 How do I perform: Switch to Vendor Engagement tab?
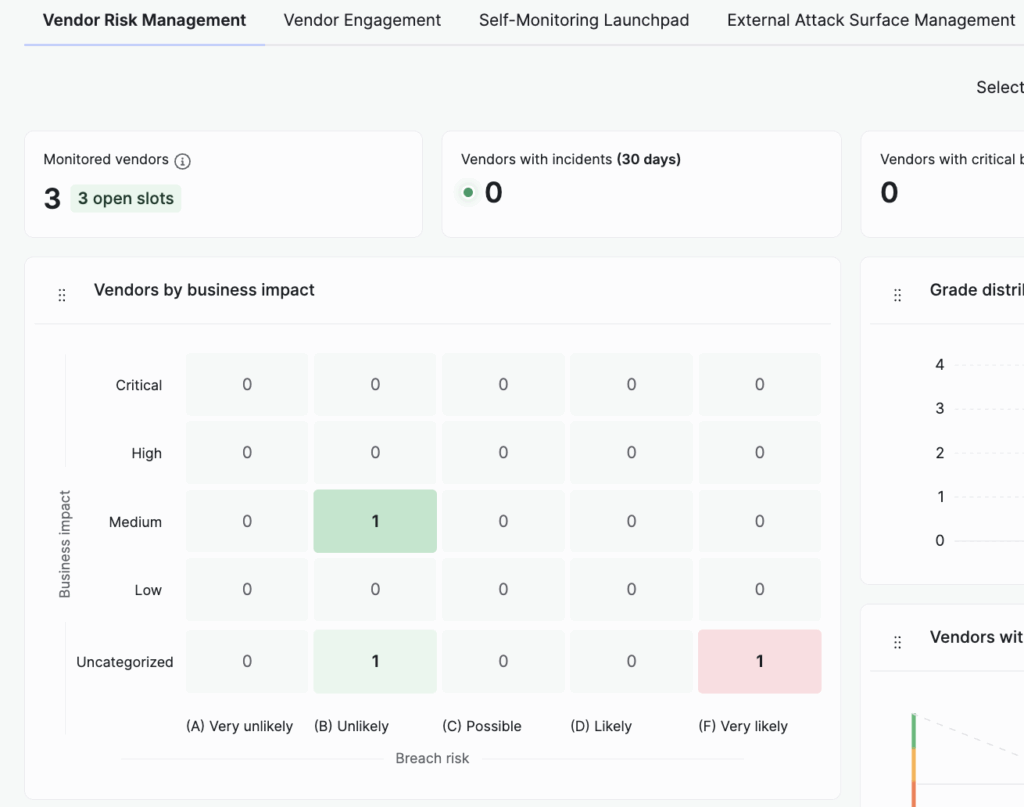pyautogui.click(x=362, y=20)
